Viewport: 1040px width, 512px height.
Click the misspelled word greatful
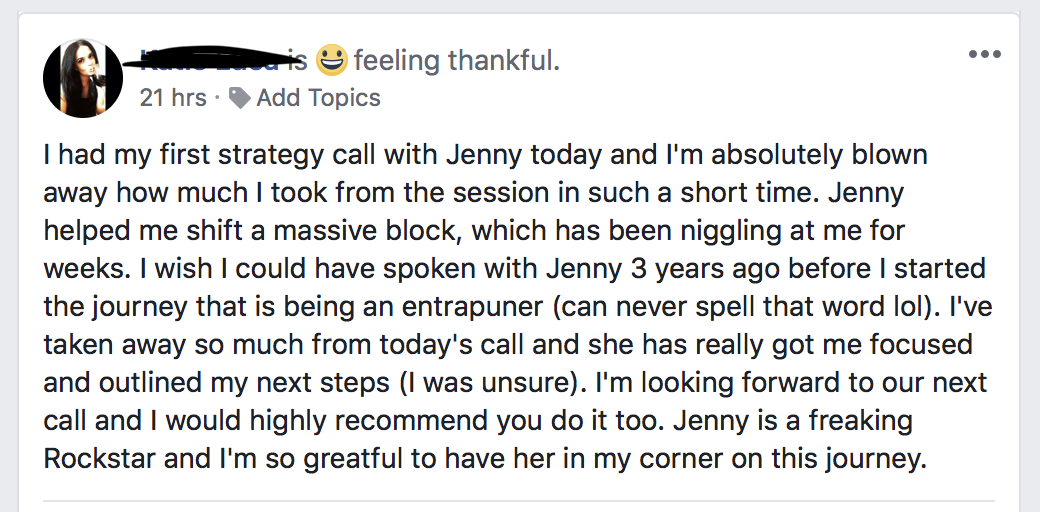(359, 461)
